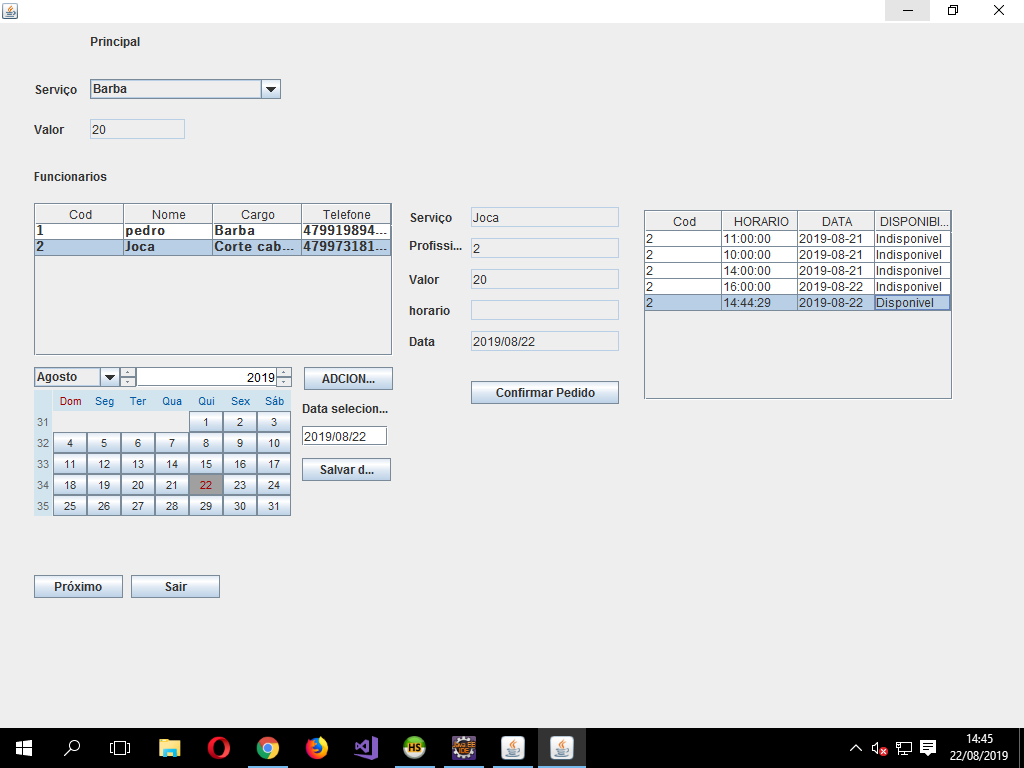Viewport: 1024px width, 768px height.
Task: Select day 20 in the calendar
Action: (138, 485)
